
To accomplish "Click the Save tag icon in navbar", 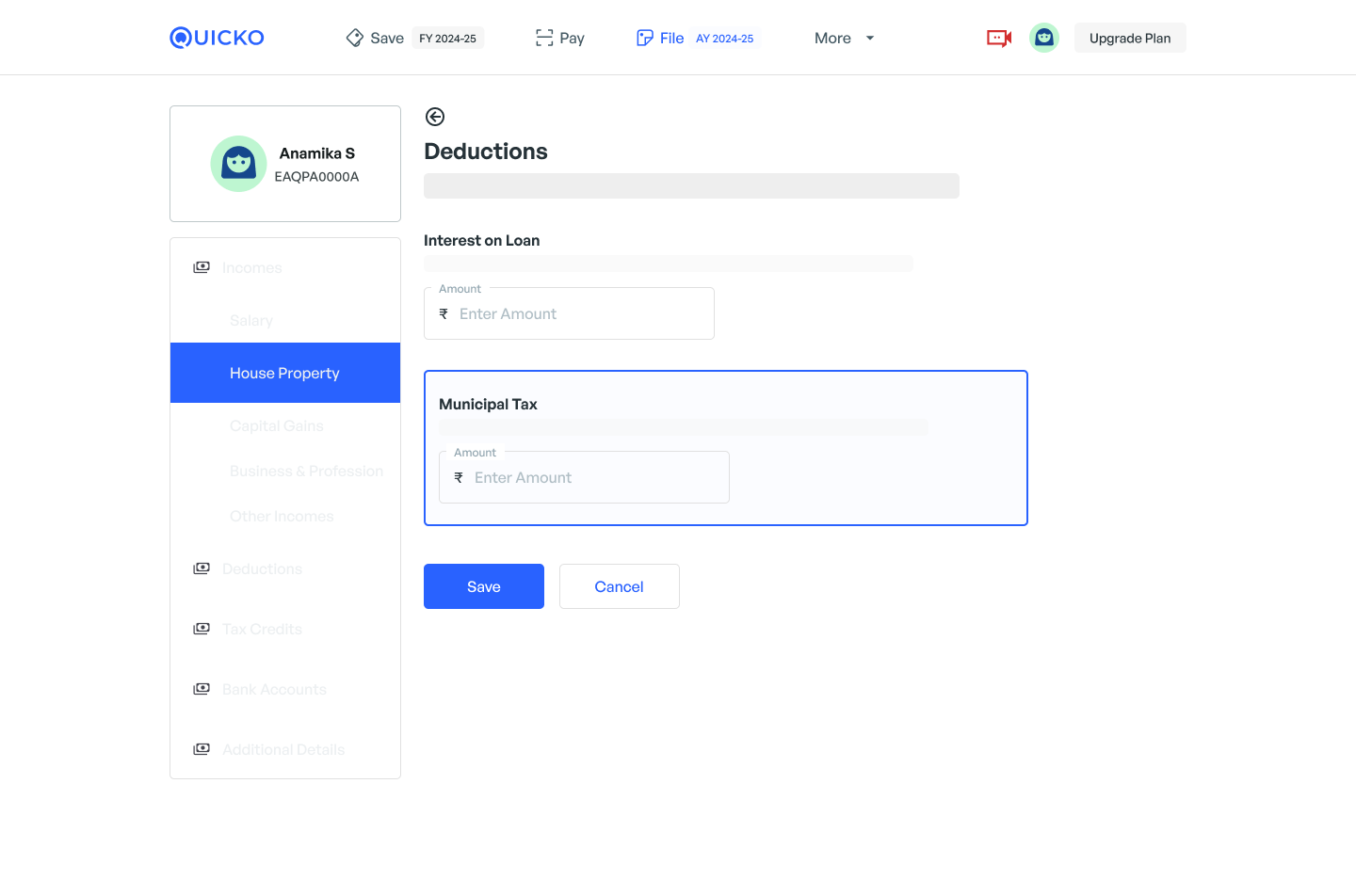I will pos(355,38).
